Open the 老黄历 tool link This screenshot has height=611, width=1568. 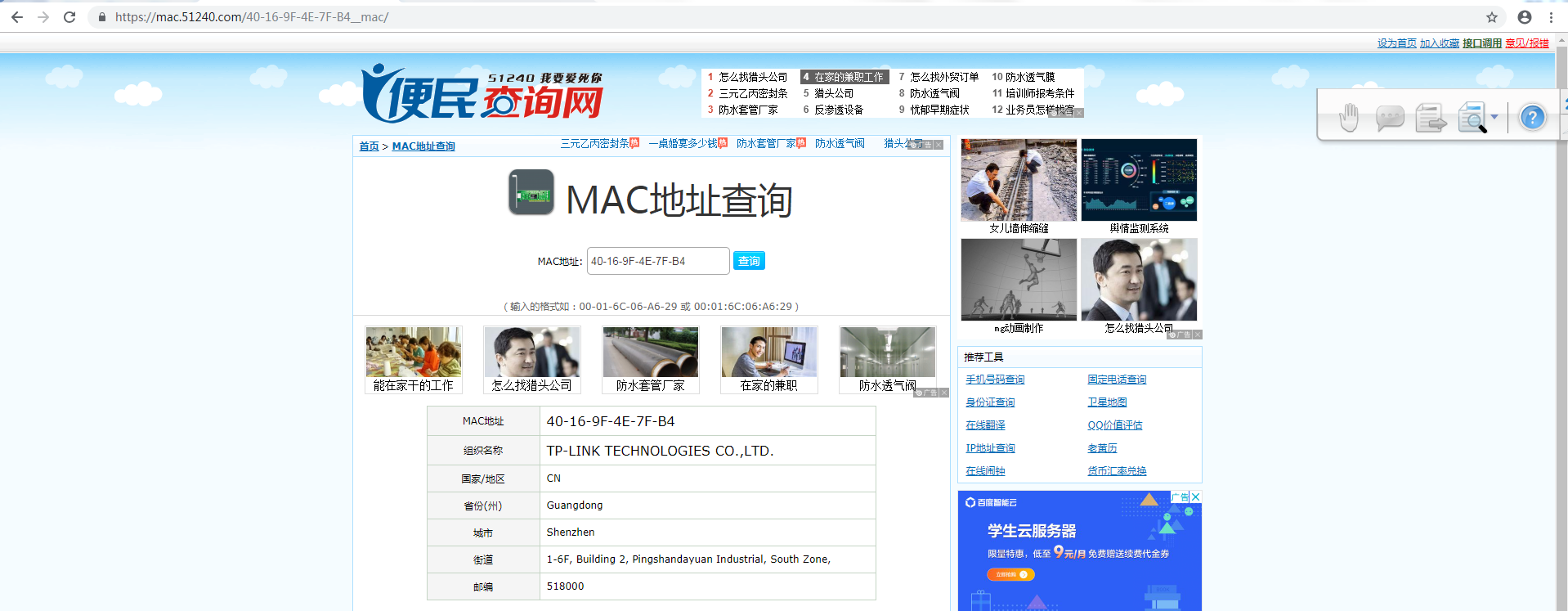(x=1102, y=448)
